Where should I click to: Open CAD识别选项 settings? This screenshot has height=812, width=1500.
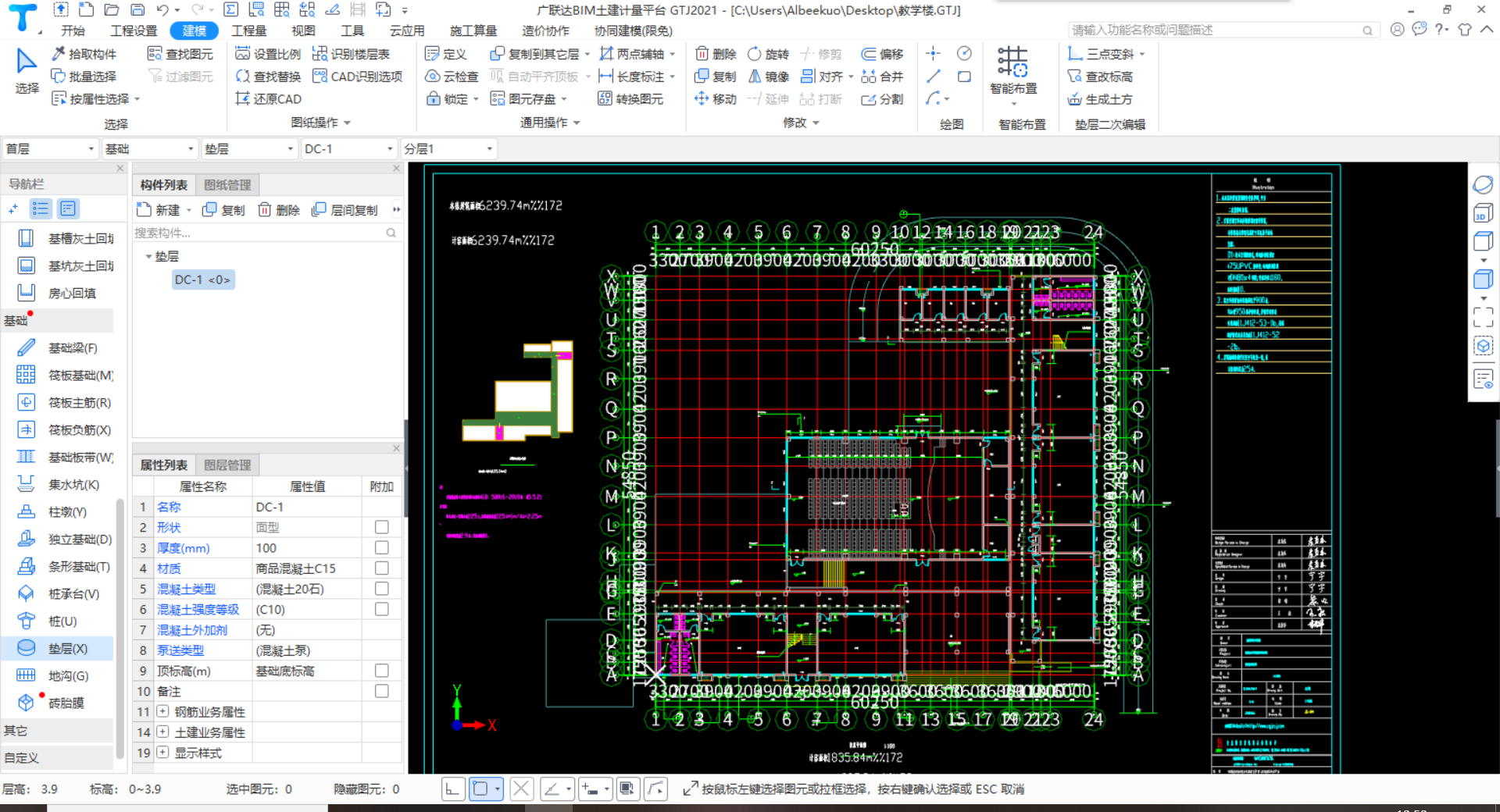[357, 77]
